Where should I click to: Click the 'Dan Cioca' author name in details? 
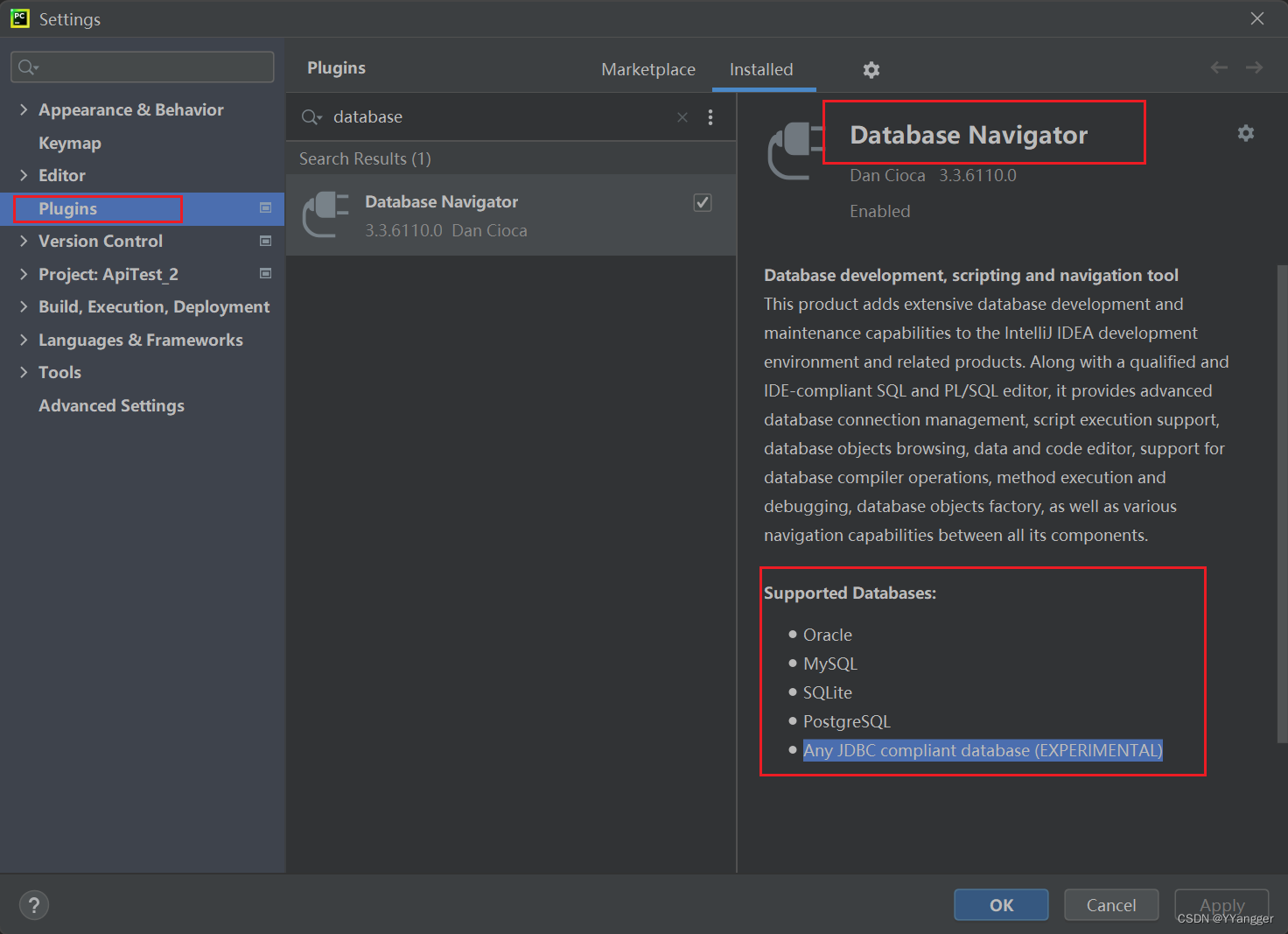click(x=887, y=175)
